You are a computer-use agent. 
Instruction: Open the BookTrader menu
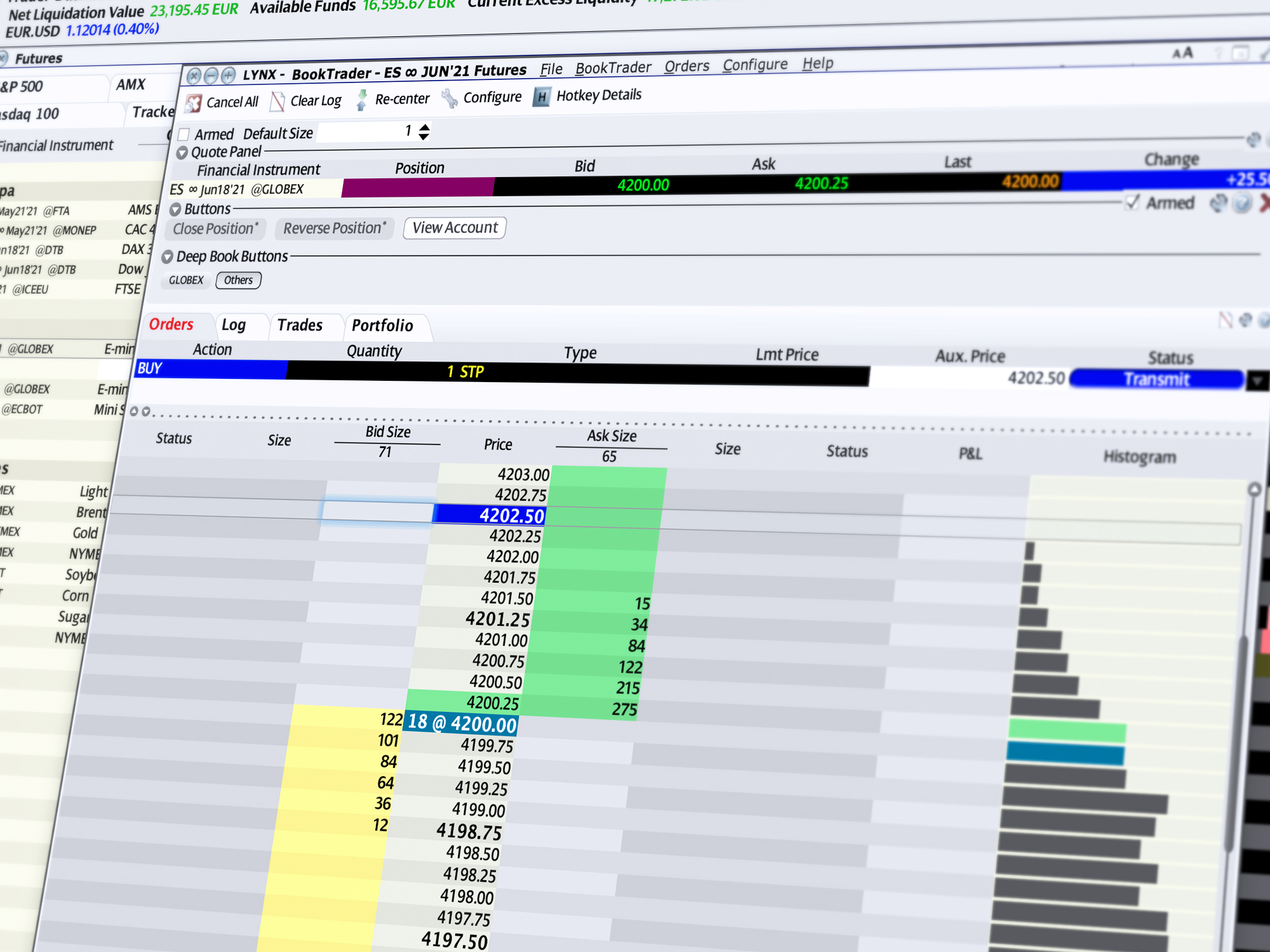[613, 68]
